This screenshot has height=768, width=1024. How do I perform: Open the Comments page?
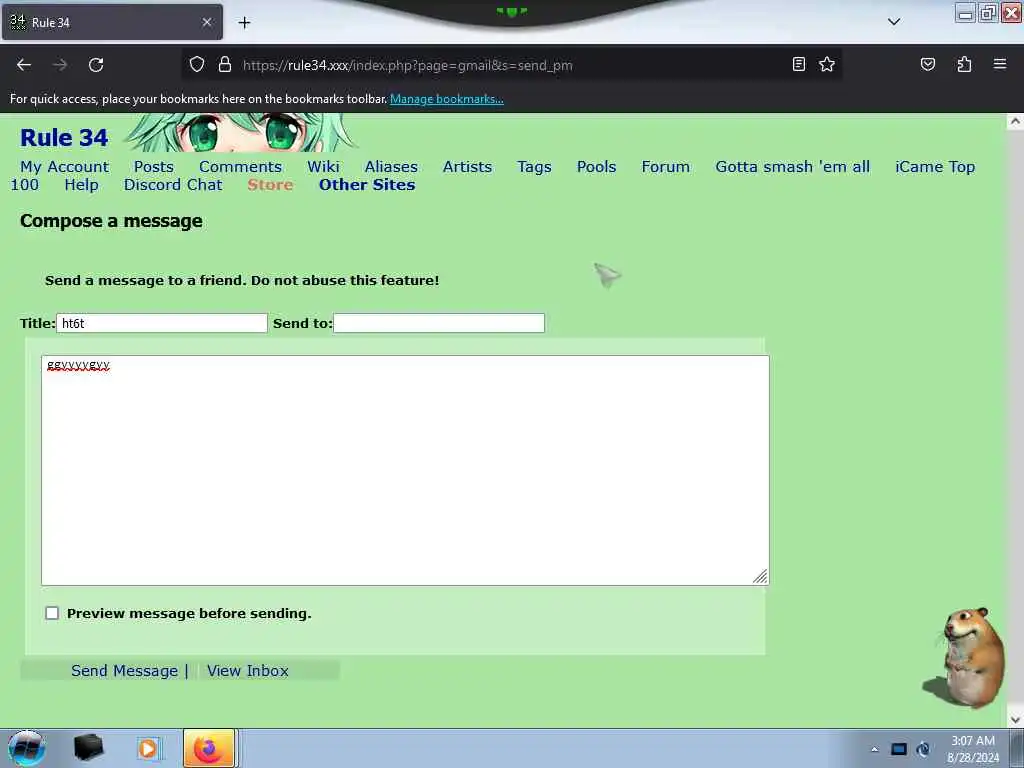(240, 167)
